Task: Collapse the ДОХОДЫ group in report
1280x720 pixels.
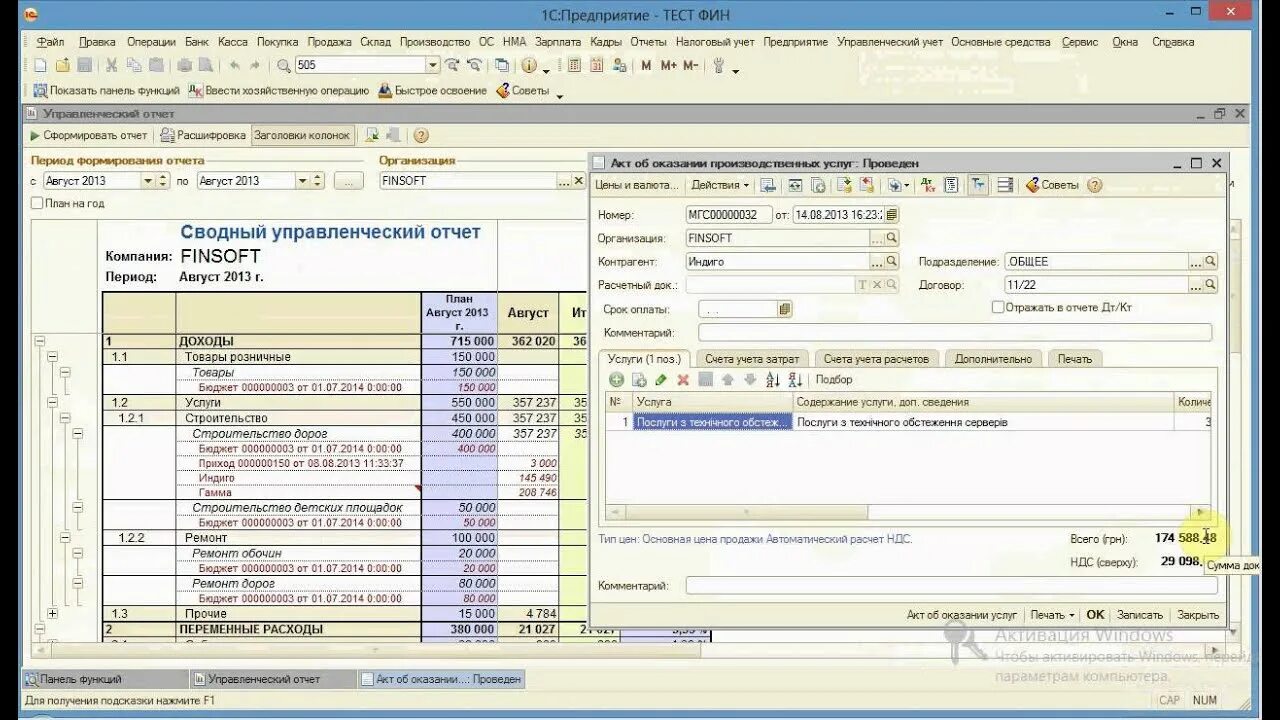Action: [40, 341]
